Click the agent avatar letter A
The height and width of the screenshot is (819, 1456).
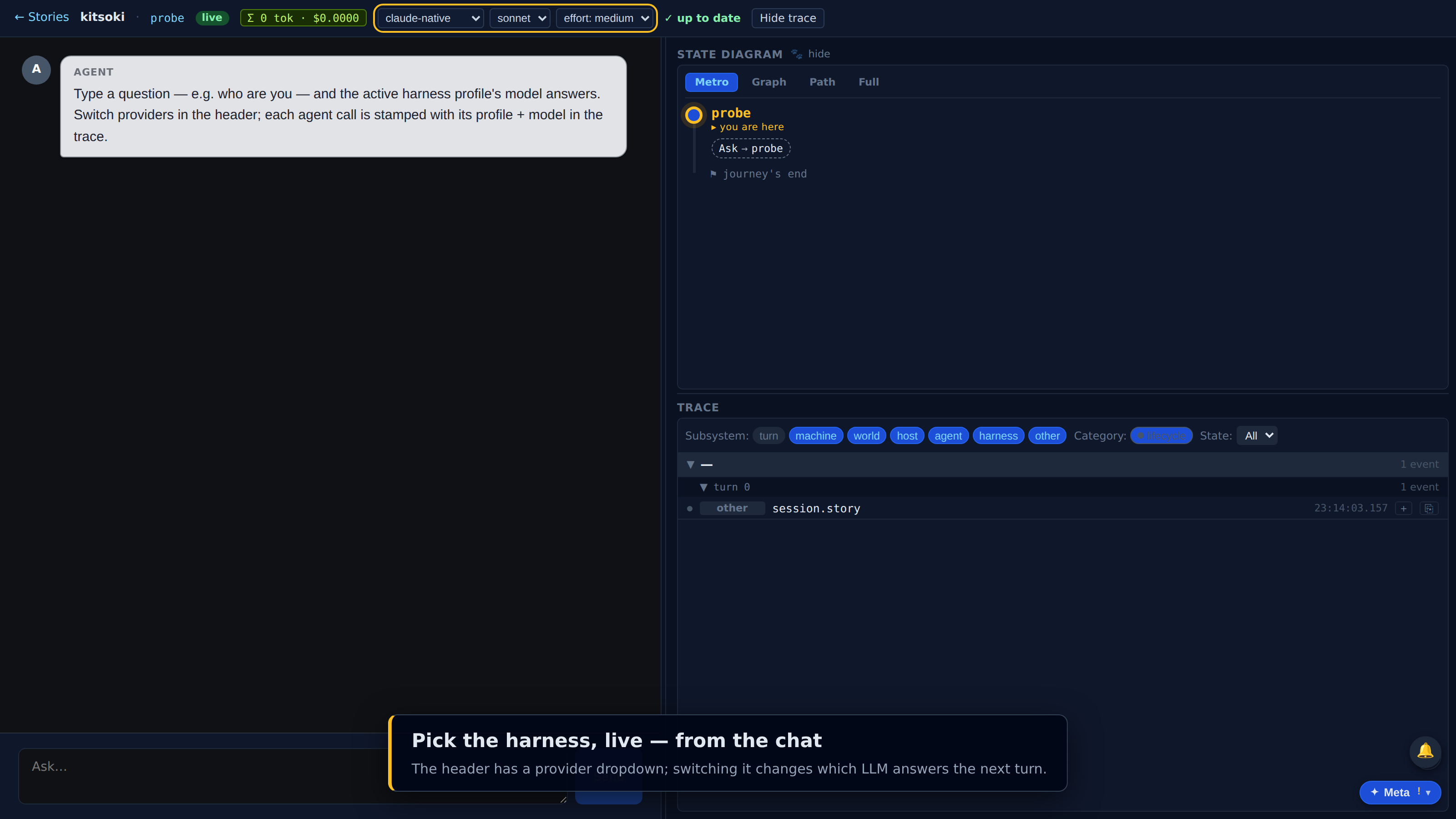pyautogui.click(x=36, y=70)
